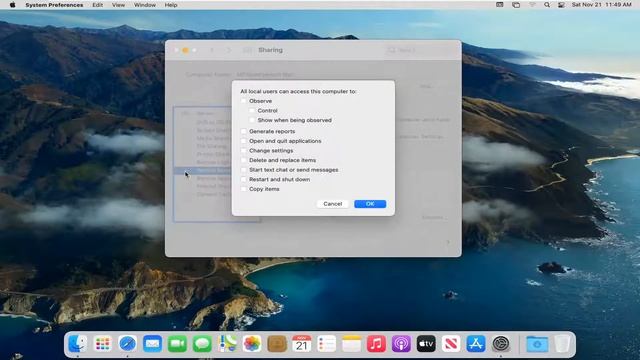Open App Store from the Dock

[476, 344]
